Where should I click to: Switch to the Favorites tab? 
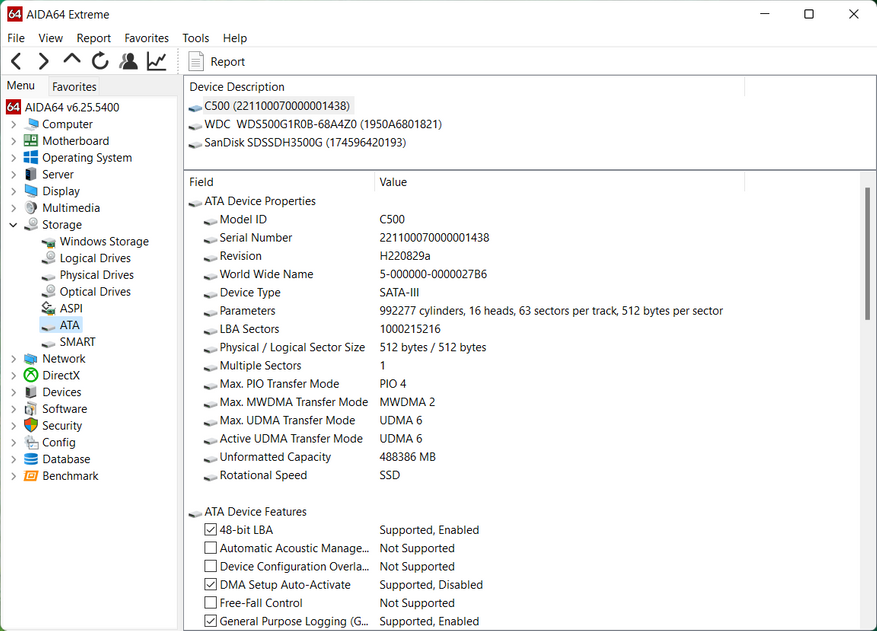click(74, 87)
